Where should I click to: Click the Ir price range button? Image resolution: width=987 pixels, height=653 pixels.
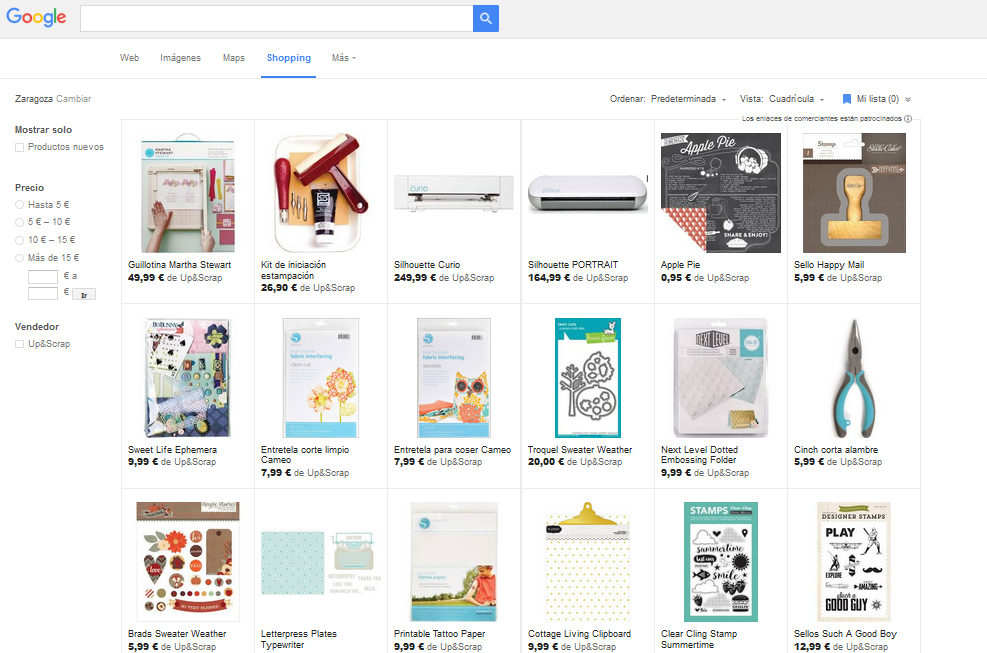tap(84, 295)
